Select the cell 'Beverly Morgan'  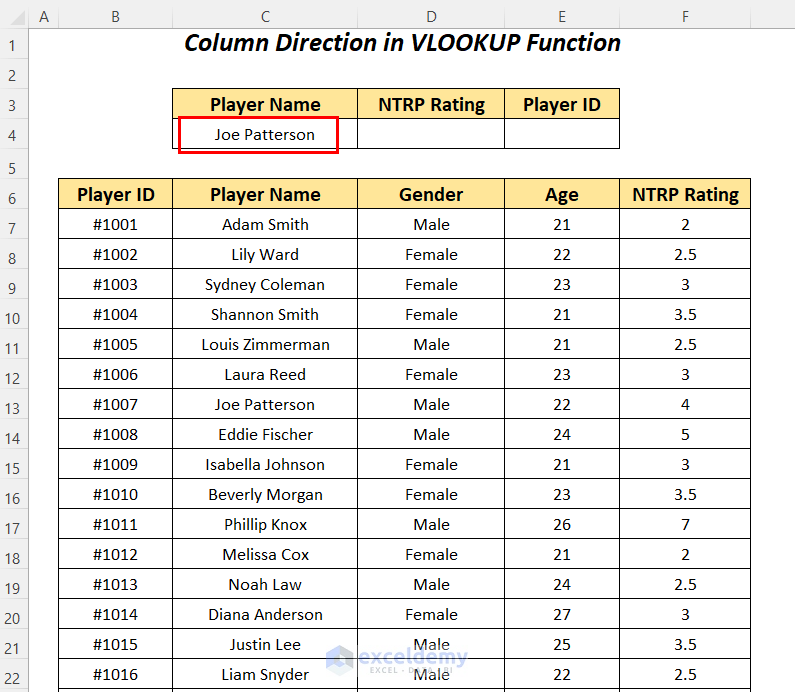point(265,494)
